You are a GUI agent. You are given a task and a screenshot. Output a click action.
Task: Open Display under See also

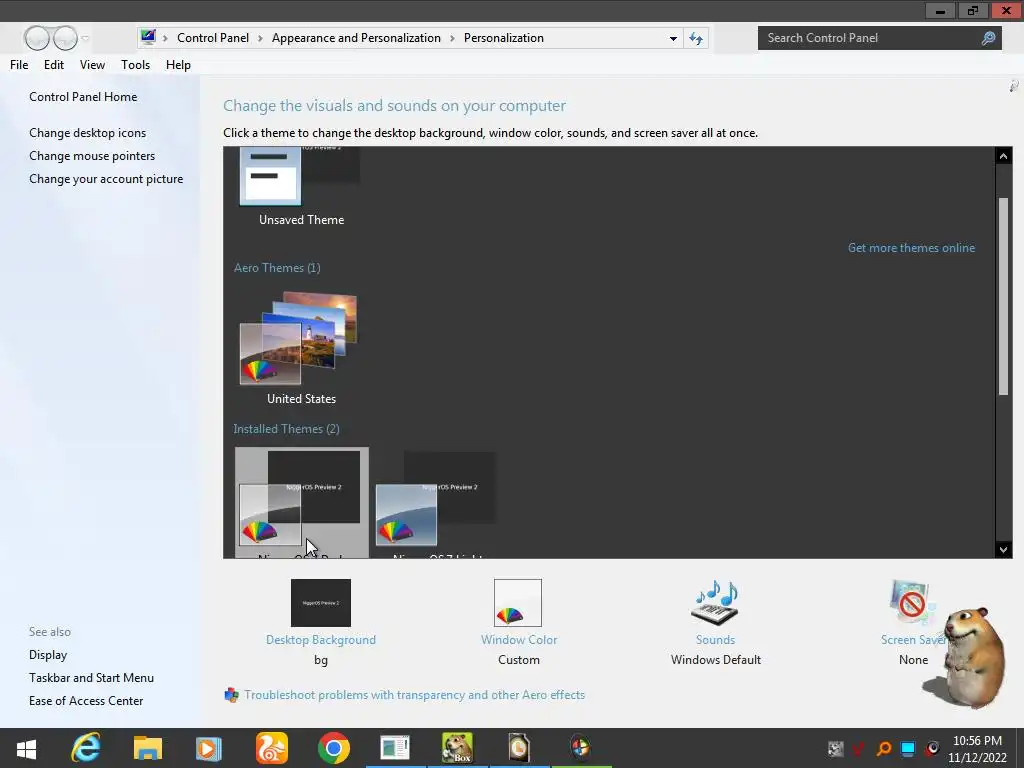(48, 655)
